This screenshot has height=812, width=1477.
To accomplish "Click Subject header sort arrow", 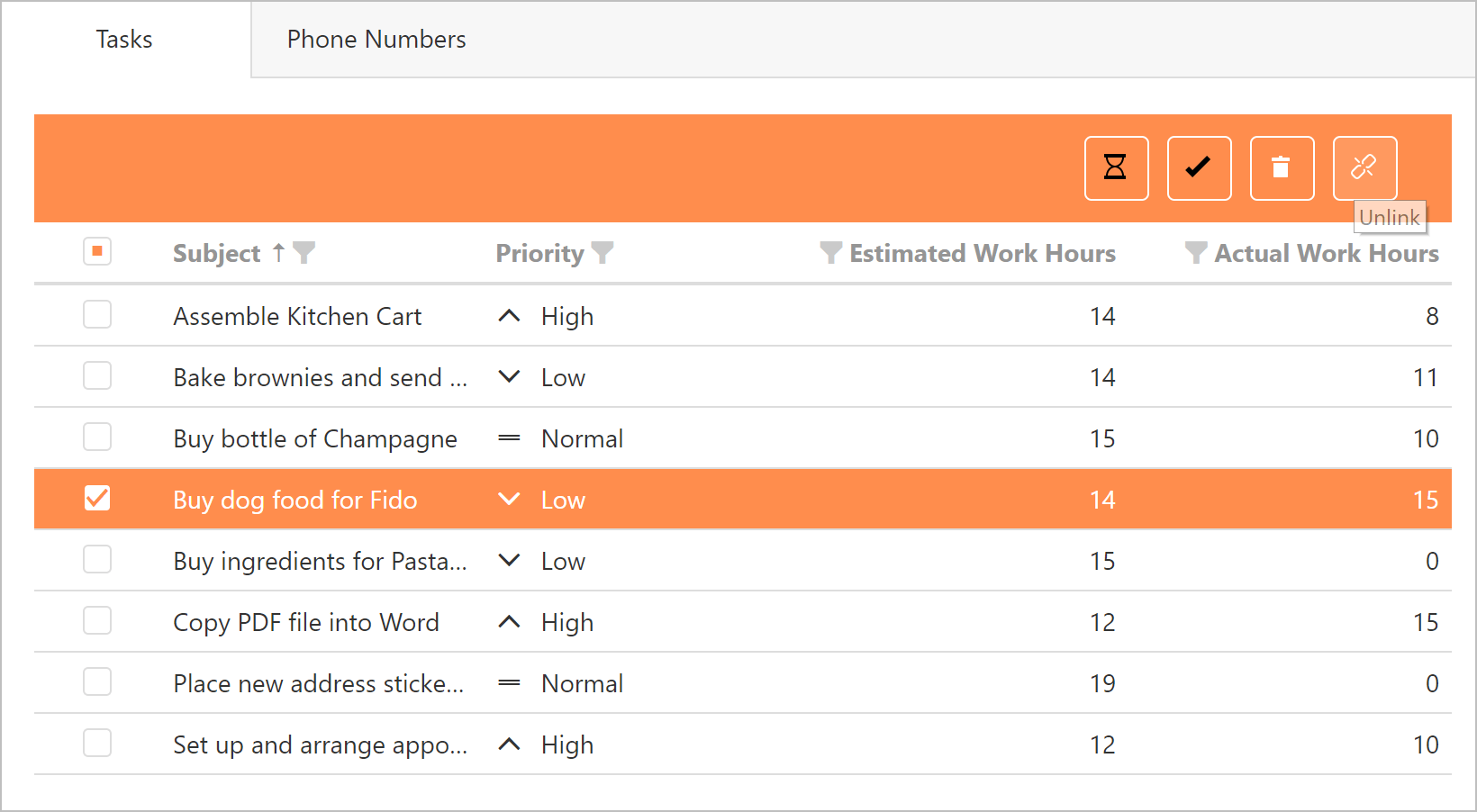I will (279, 253).
